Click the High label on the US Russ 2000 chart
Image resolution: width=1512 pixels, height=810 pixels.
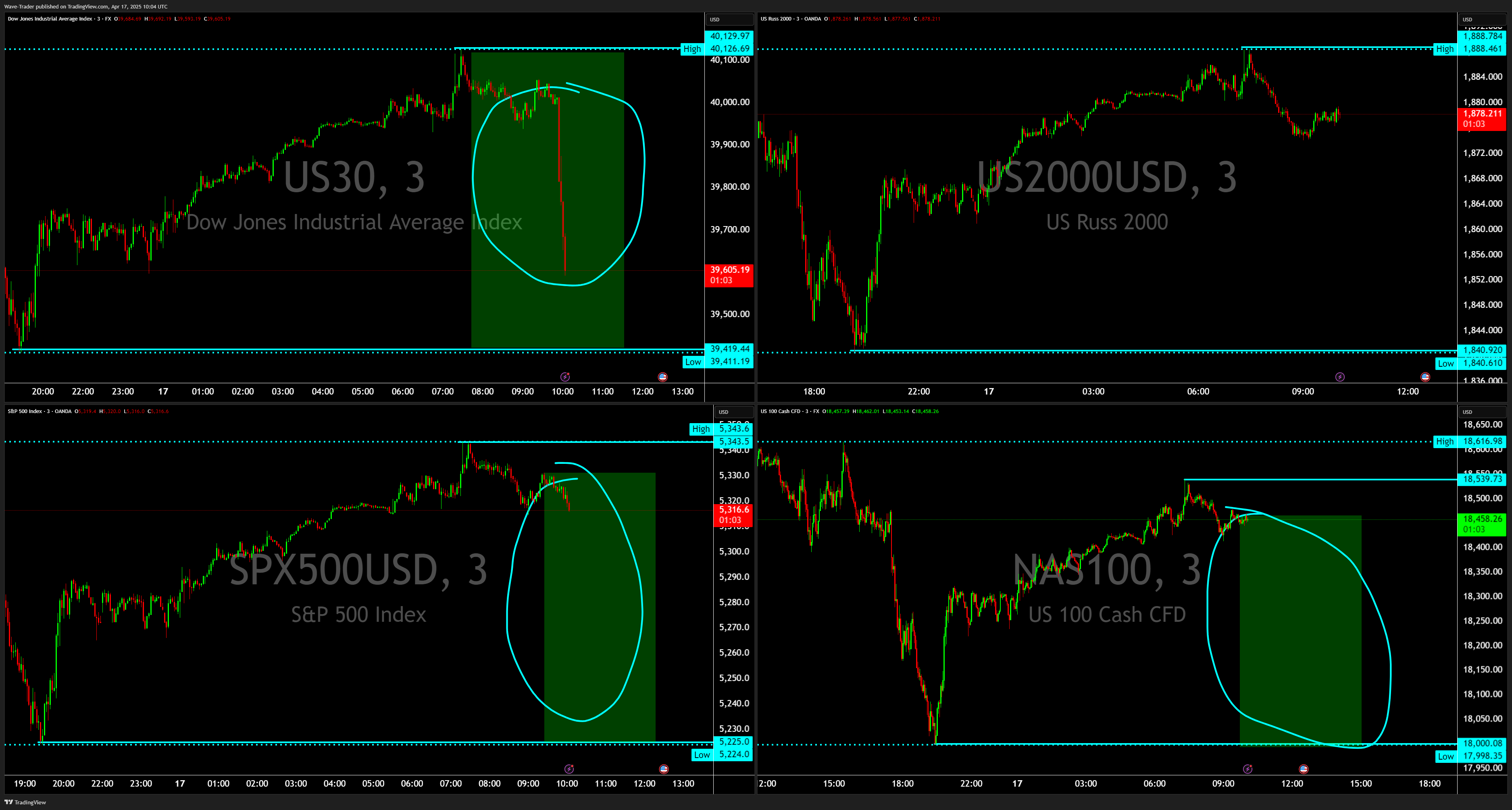click(x=1445, y=49)
